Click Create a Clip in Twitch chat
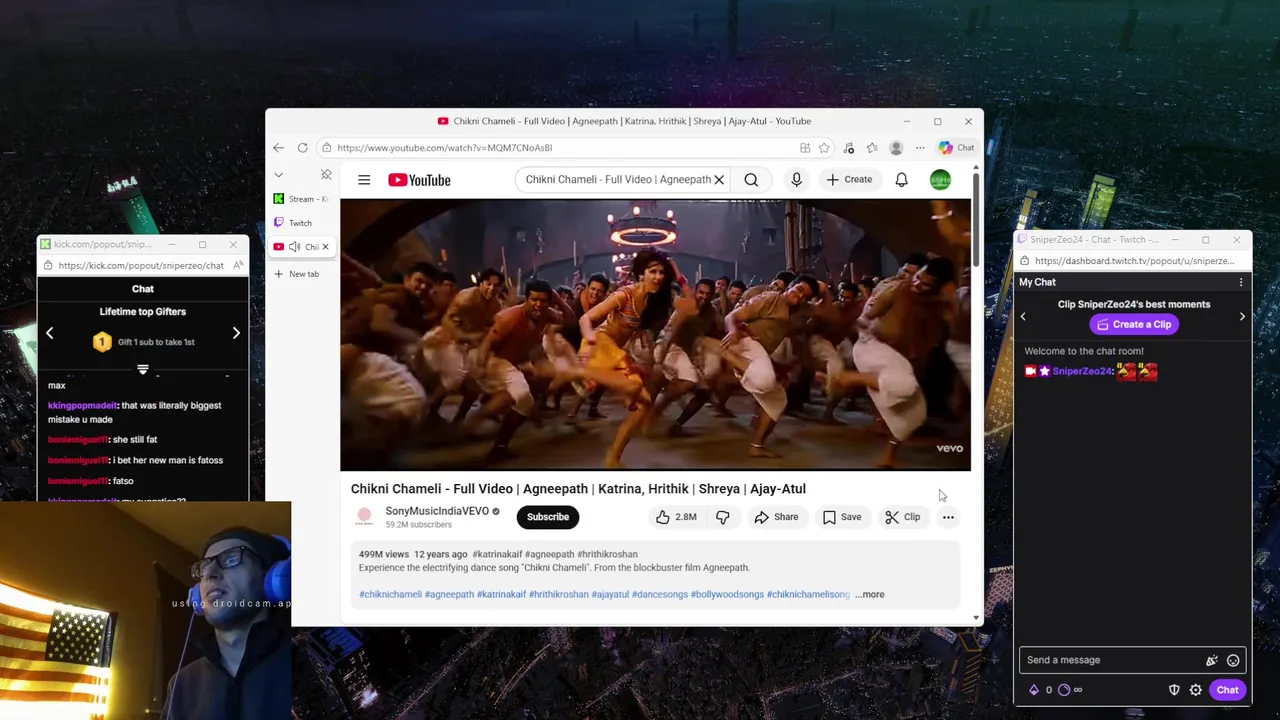This screenshot has height=720, width=1280. 1134,324
